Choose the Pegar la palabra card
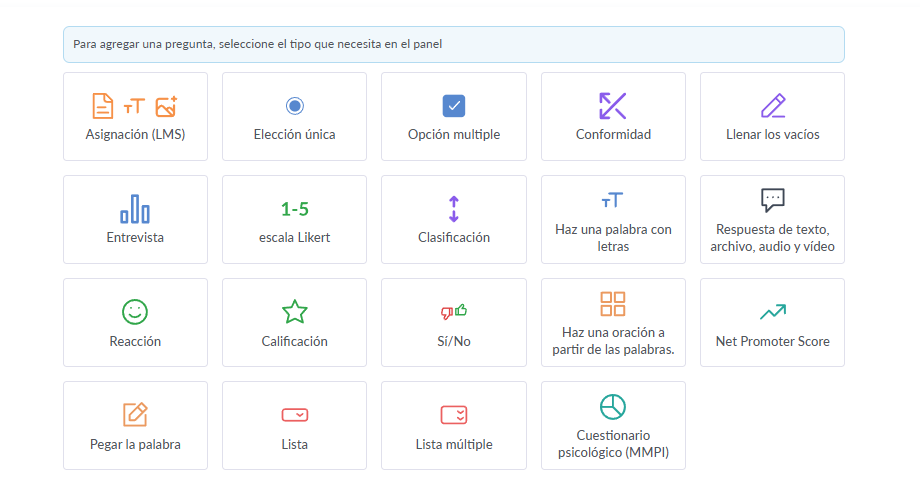 coord(135,425)
